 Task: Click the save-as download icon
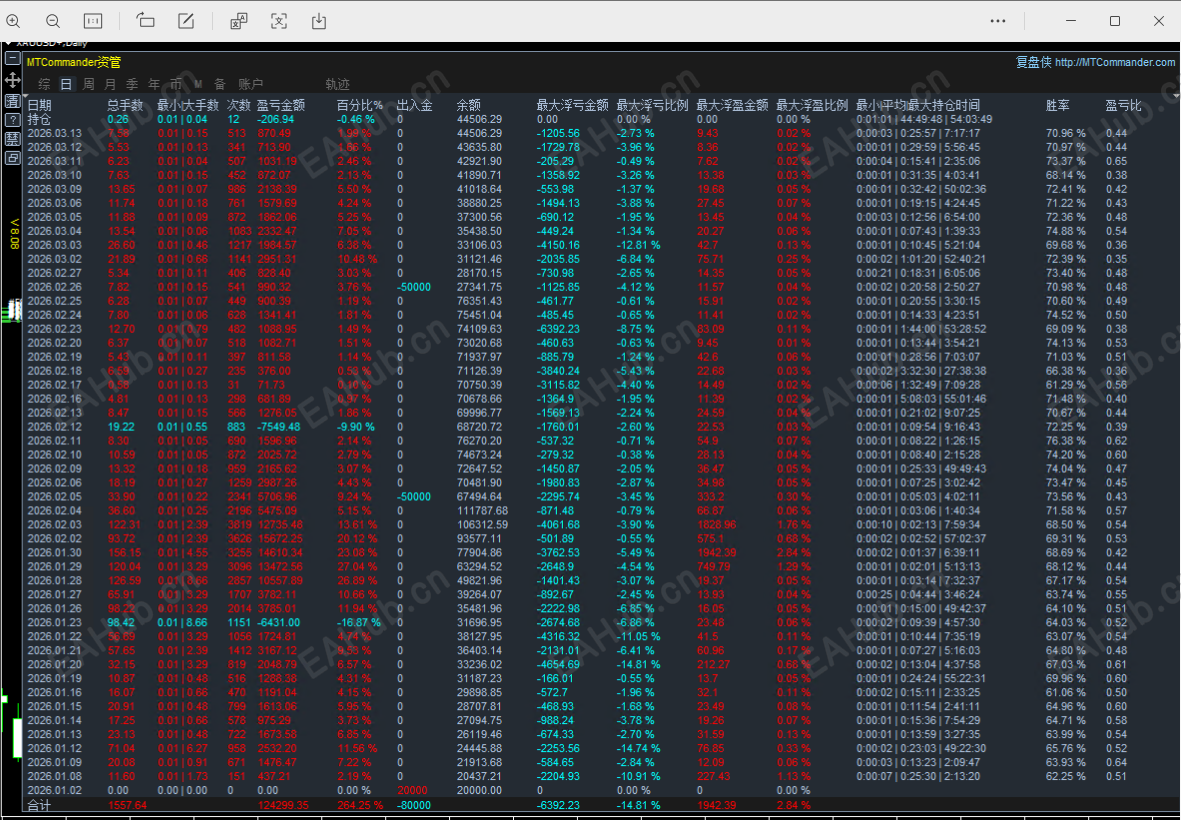[319, 21]
